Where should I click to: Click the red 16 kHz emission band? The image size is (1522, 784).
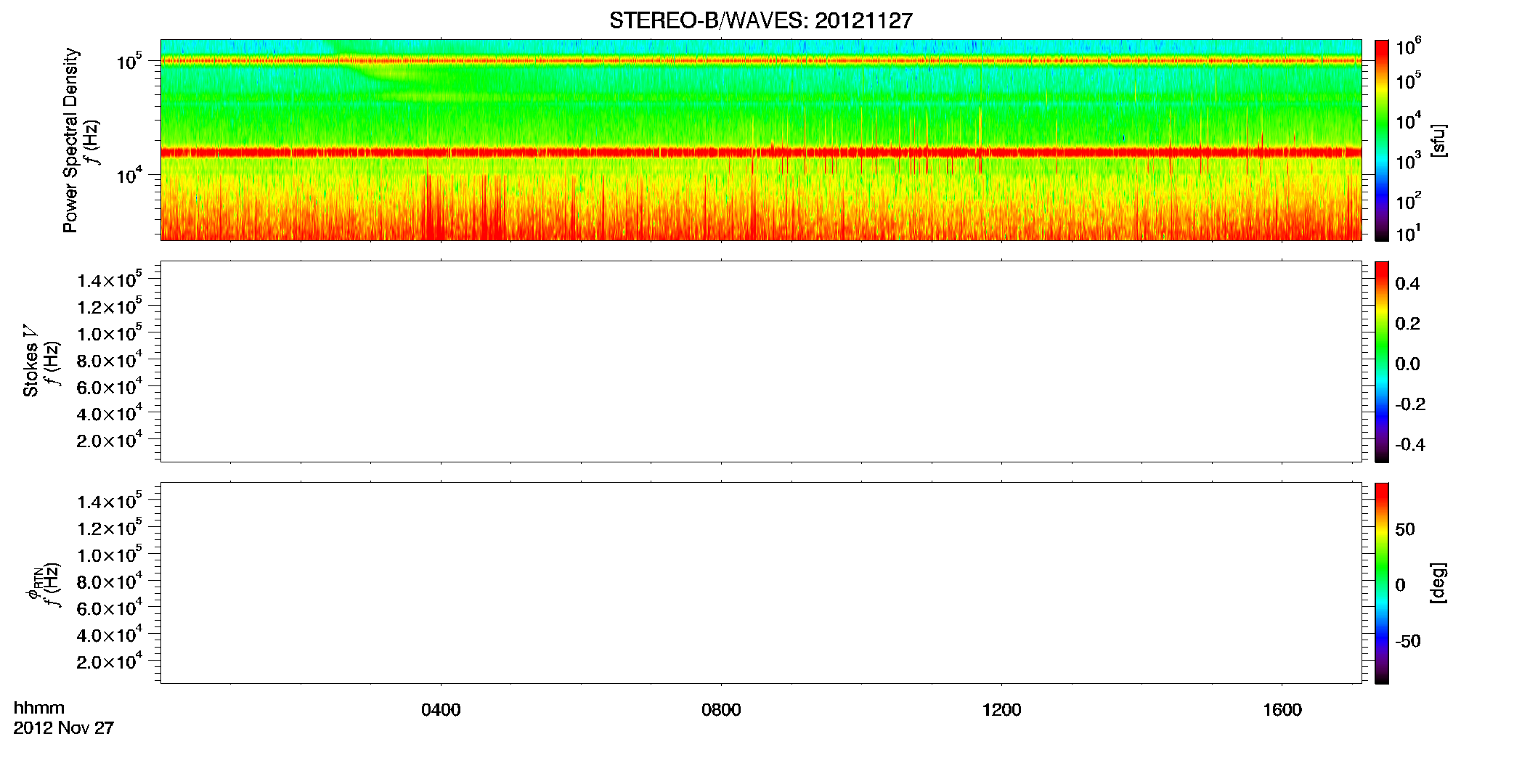click(x=760, y=152)
